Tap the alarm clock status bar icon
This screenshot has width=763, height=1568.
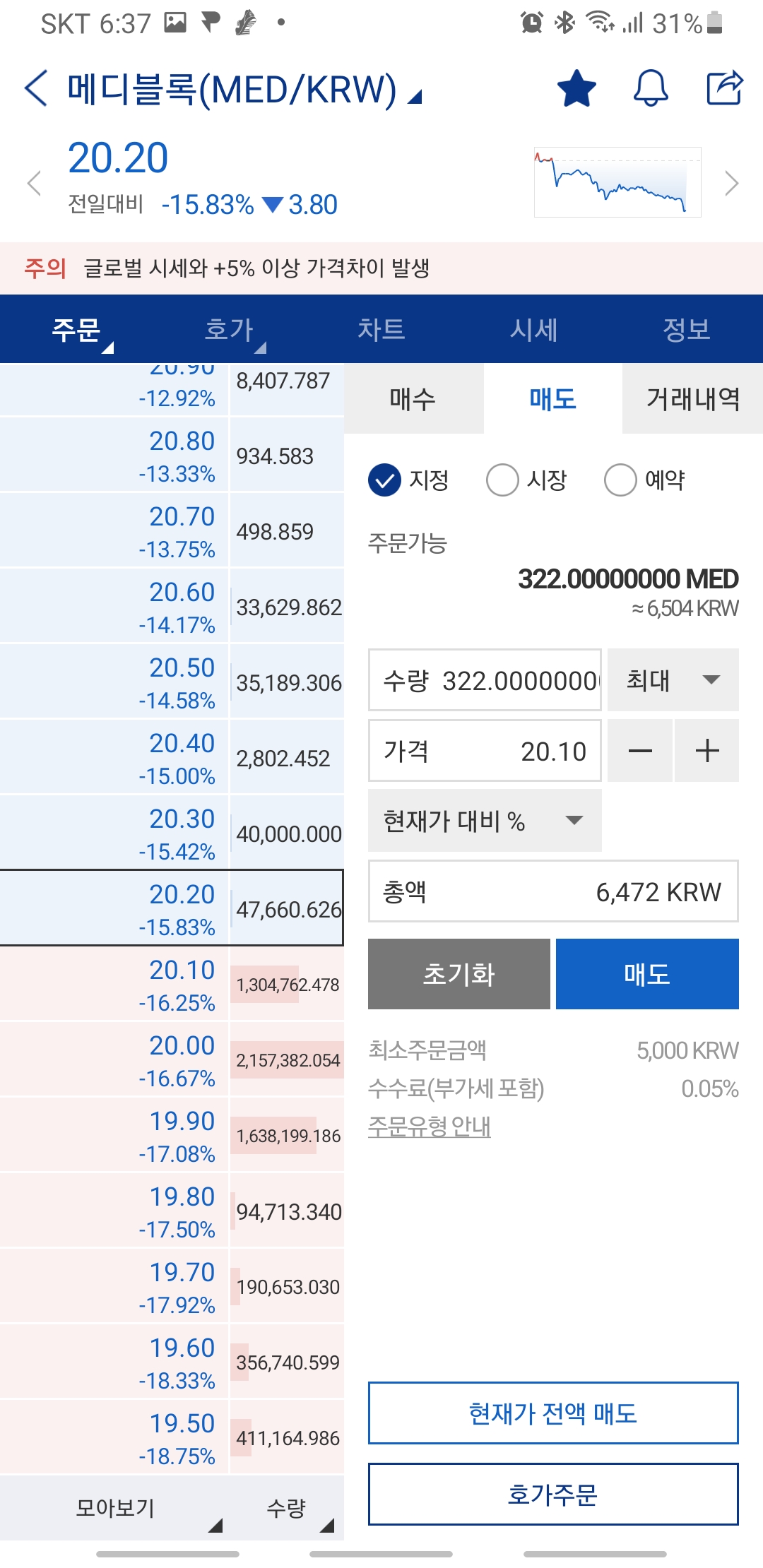coord(531,23)
